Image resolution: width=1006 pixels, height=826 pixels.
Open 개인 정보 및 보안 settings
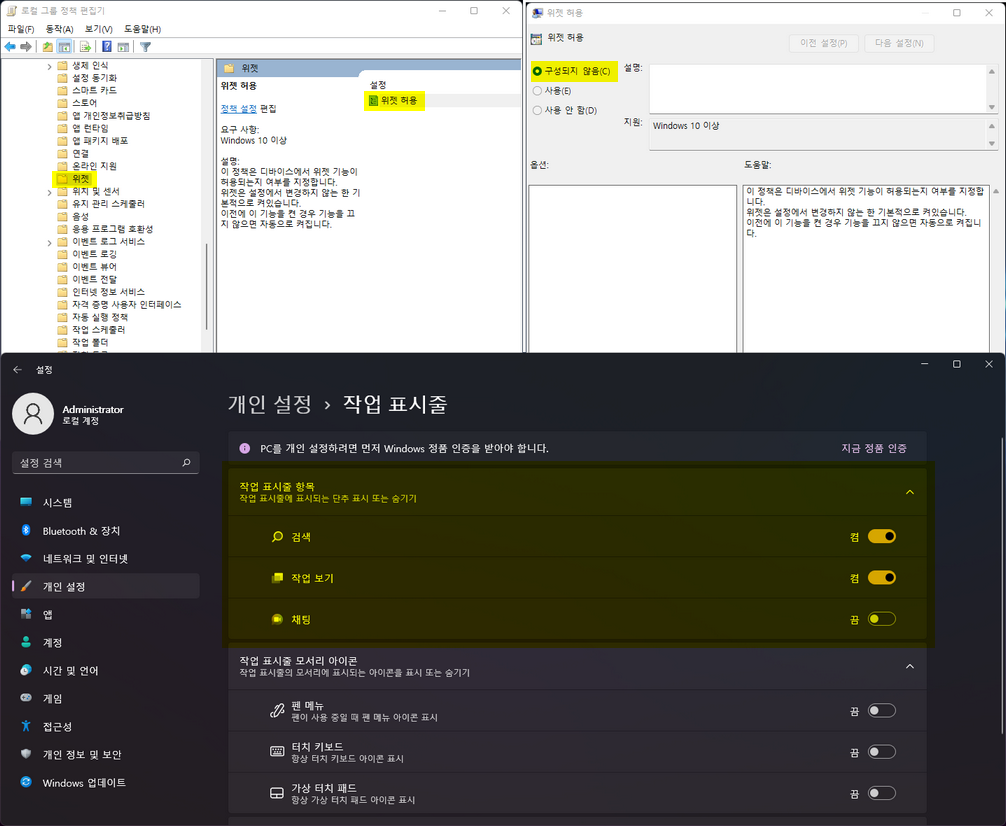coord(106,754)
